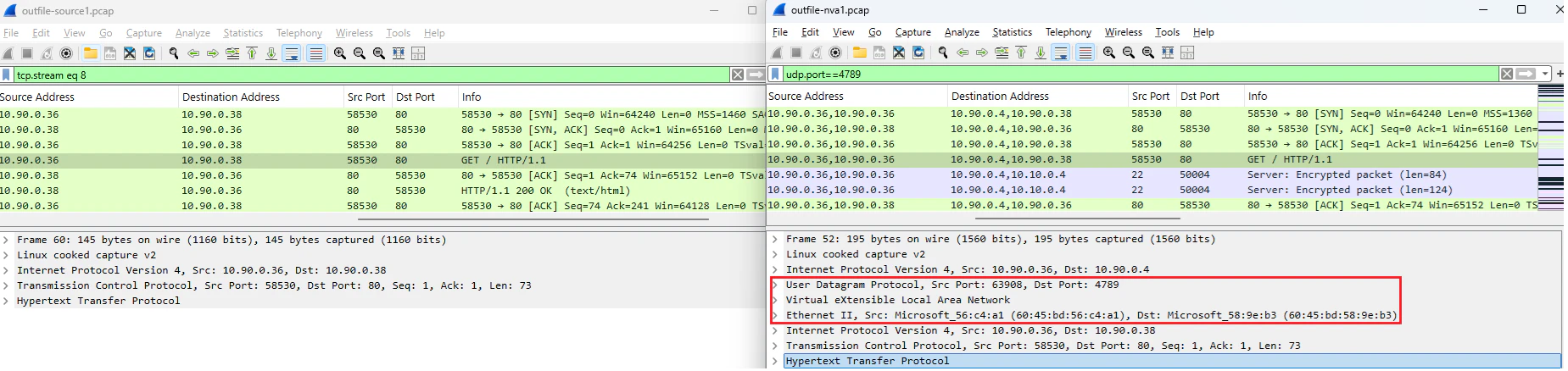1568x371 pixels.
Task: Jump to first packet in outfile-source1
Action: (x=252, y=53)
